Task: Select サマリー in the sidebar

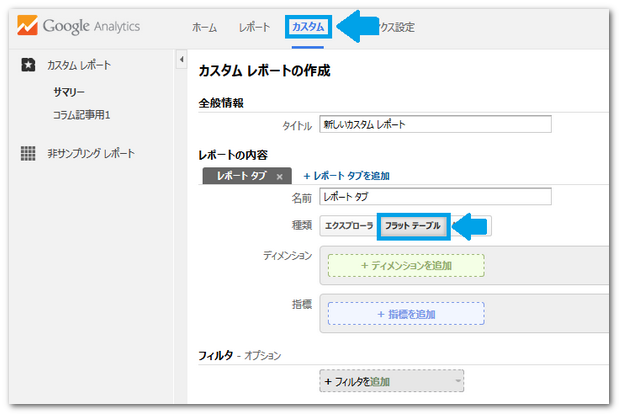Action: (x=69, y=92)
